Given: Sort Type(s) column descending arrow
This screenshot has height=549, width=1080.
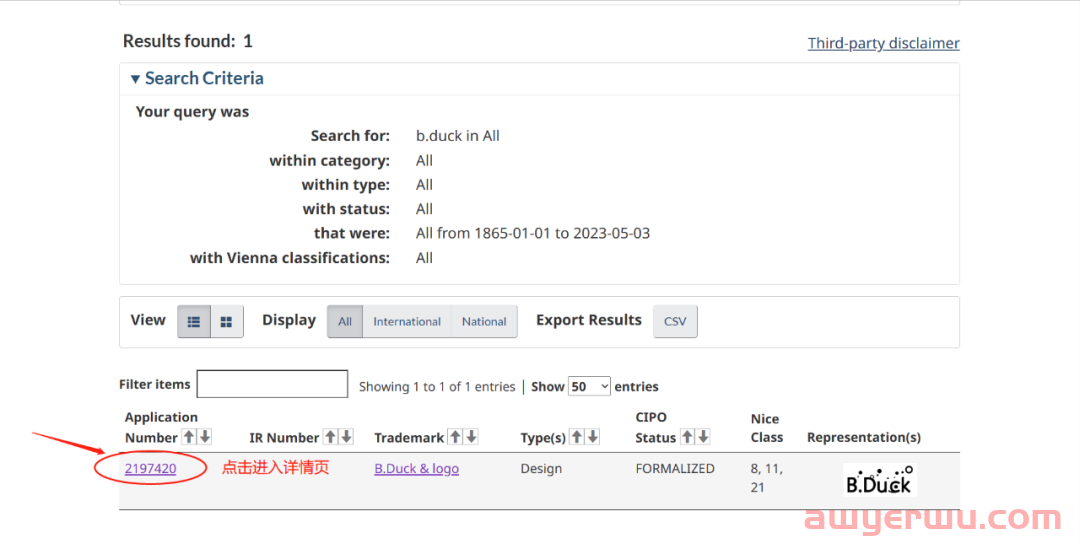Looking at the screenshot, I should (593, 437).
